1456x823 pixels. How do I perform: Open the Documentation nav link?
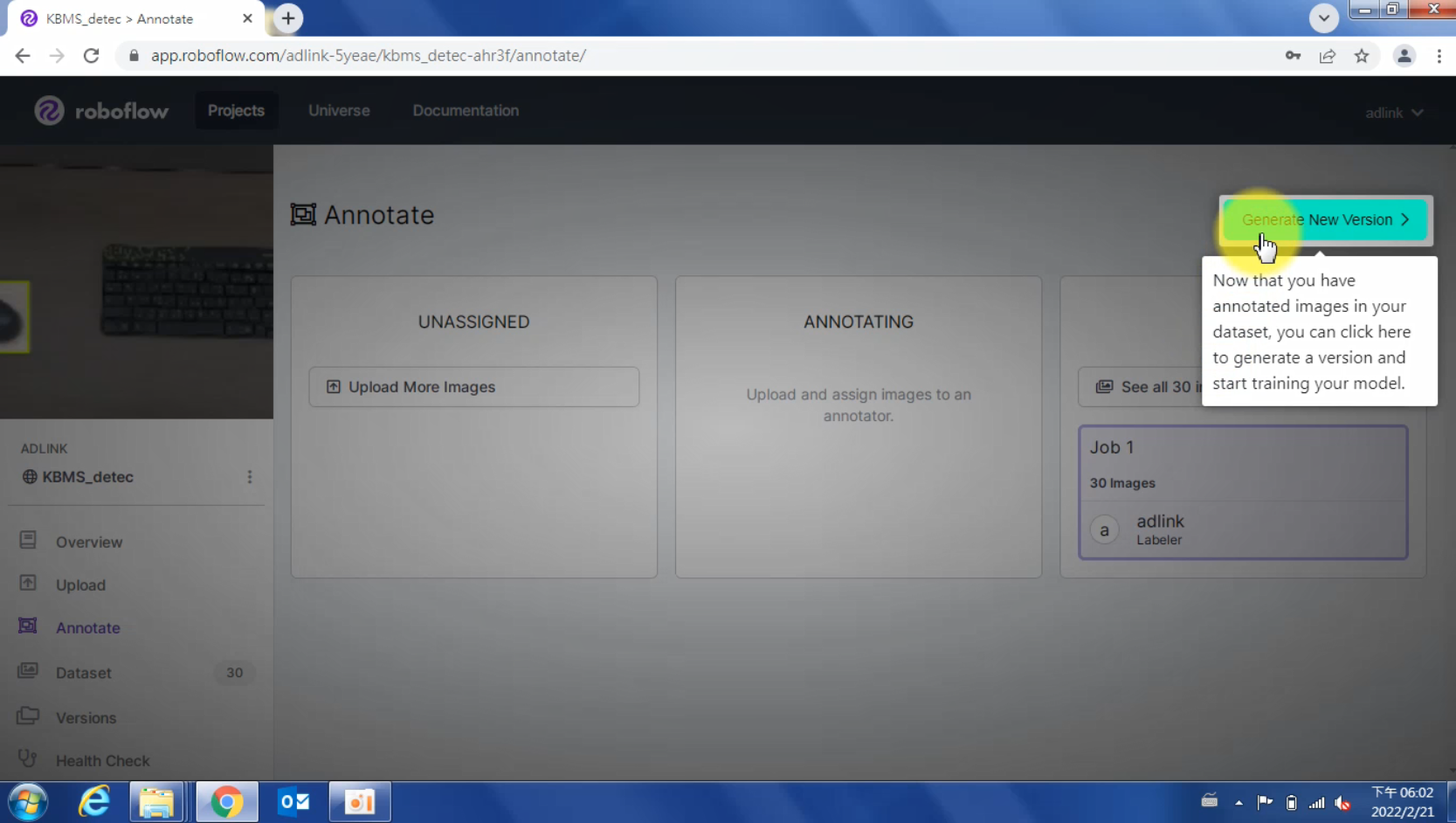point(466,111)
